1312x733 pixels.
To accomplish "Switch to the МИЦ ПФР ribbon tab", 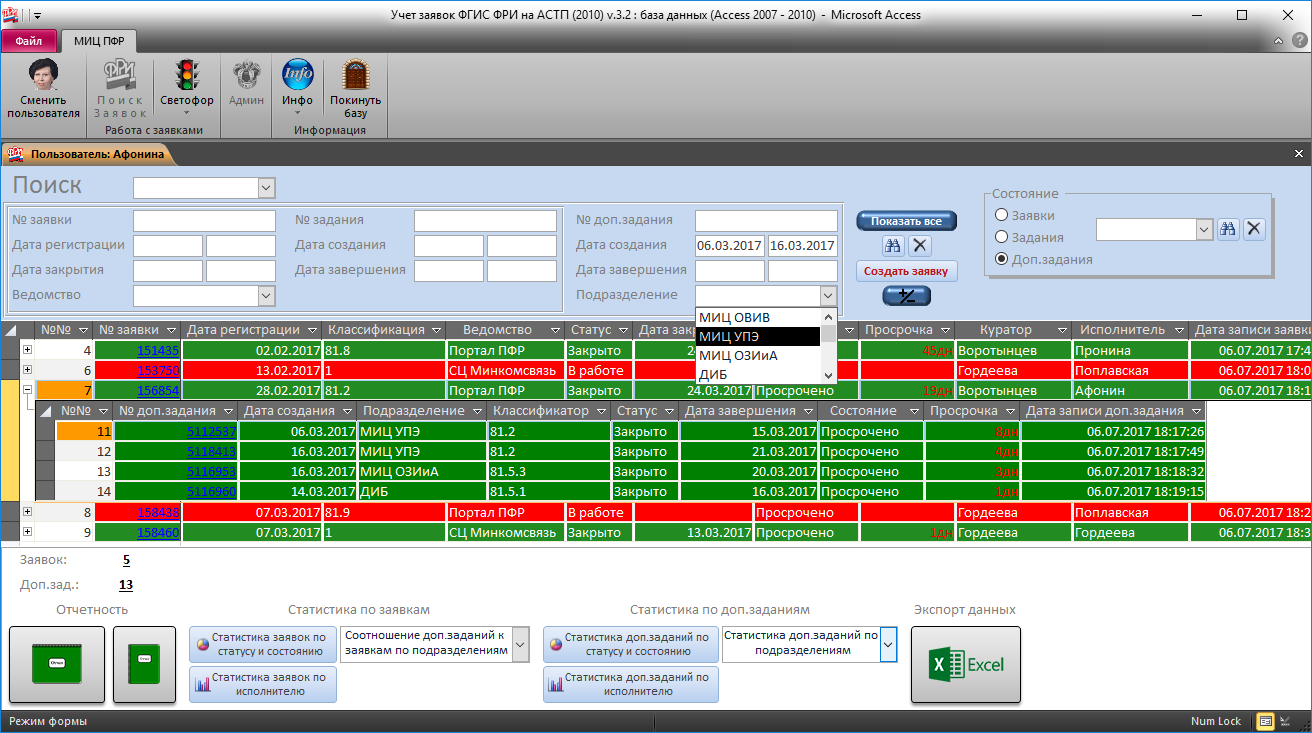I will pos(99,41).
